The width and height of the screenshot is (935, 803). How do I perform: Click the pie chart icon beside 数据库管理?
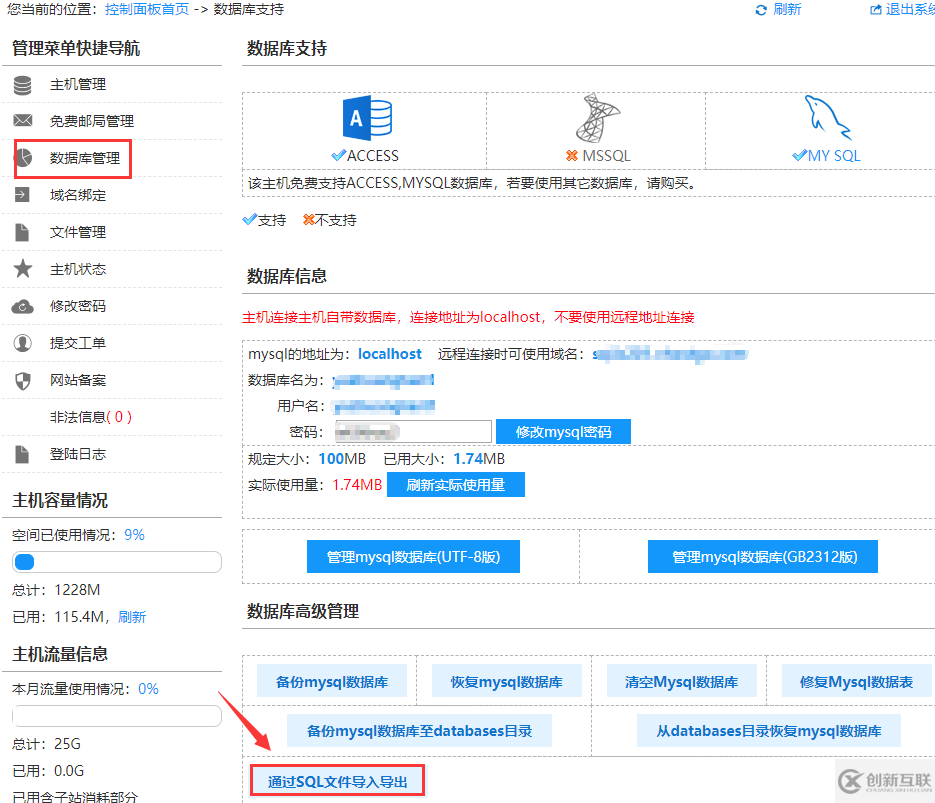23,158
